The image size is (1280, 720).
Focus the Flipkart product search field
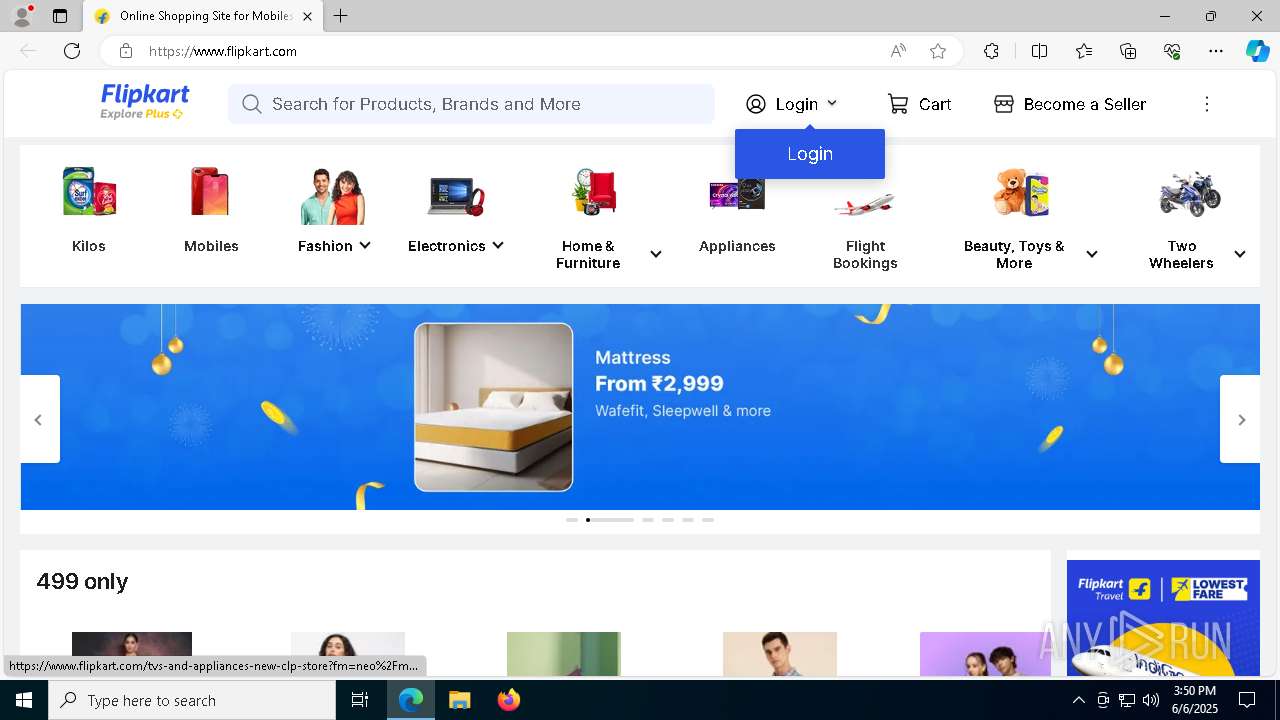pyautogui.click(x=471, y=104)
